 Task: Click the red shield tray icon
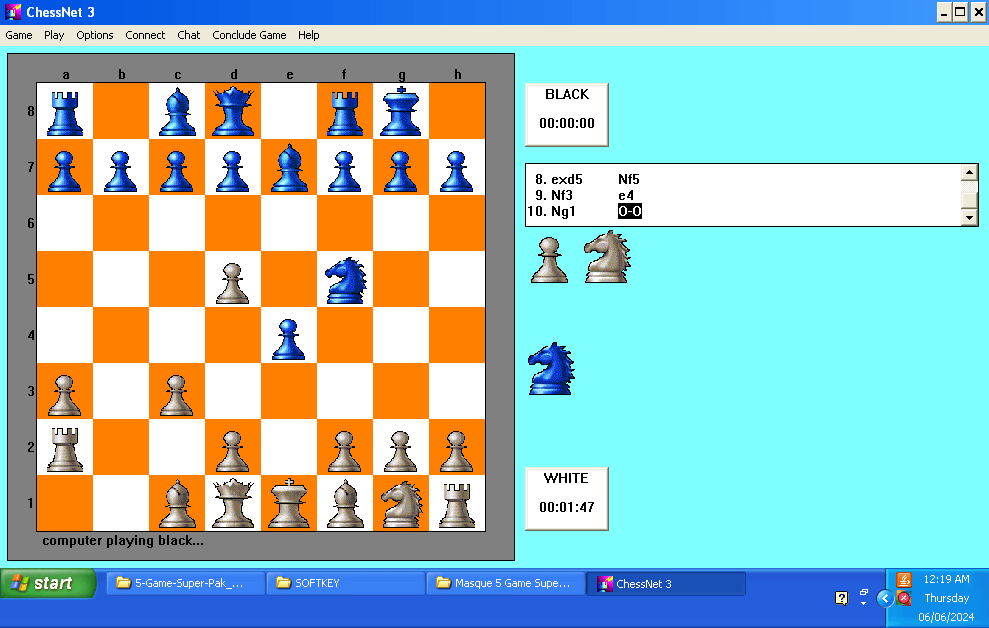tap(904, 598)
